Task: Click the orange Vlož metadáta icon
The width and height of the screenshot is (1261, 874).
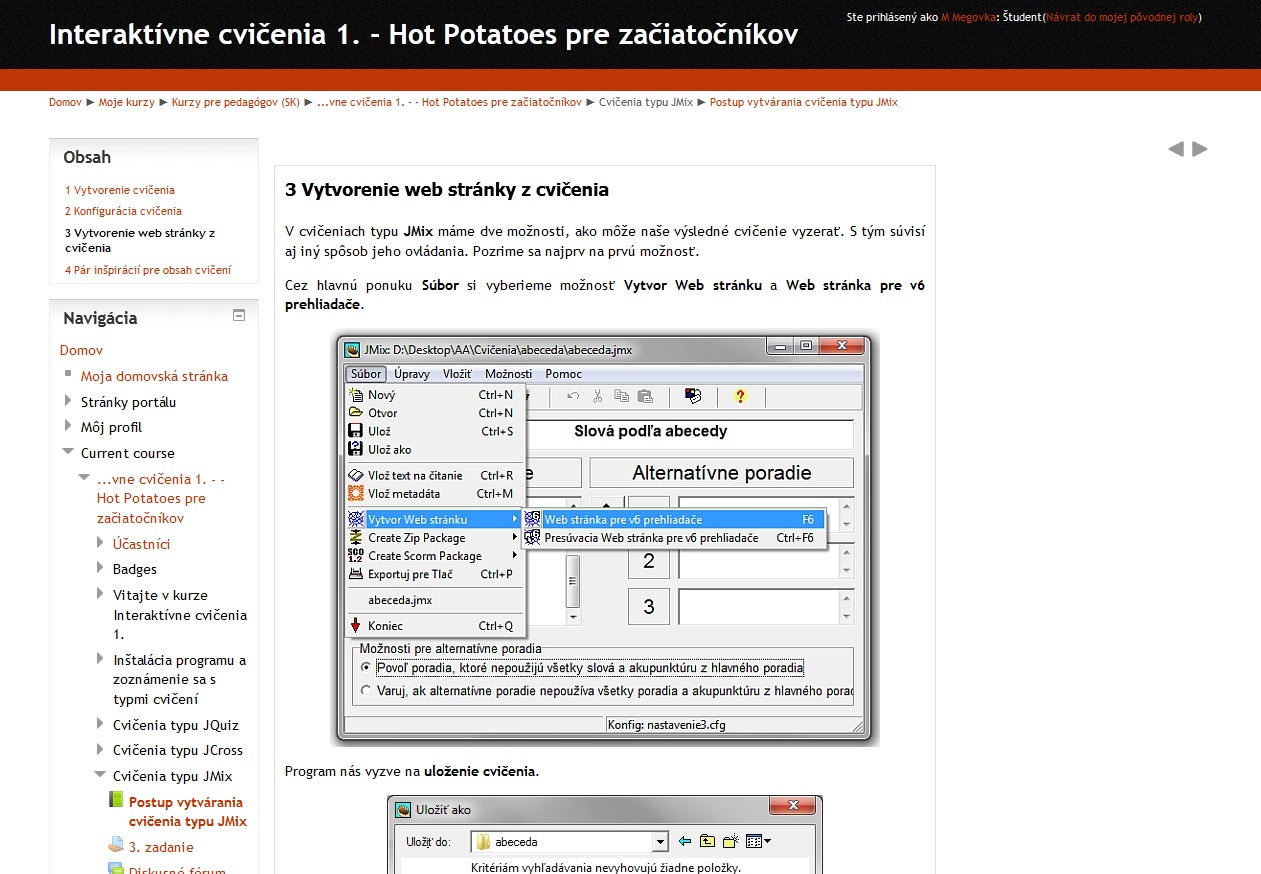Action: point(356,493)
